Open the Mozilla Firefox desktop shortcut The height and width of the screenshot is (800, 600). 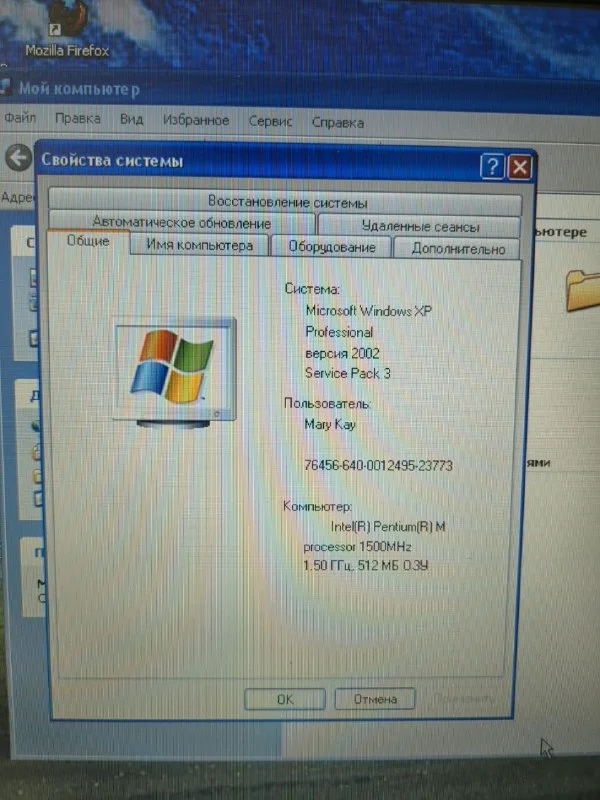67,31
